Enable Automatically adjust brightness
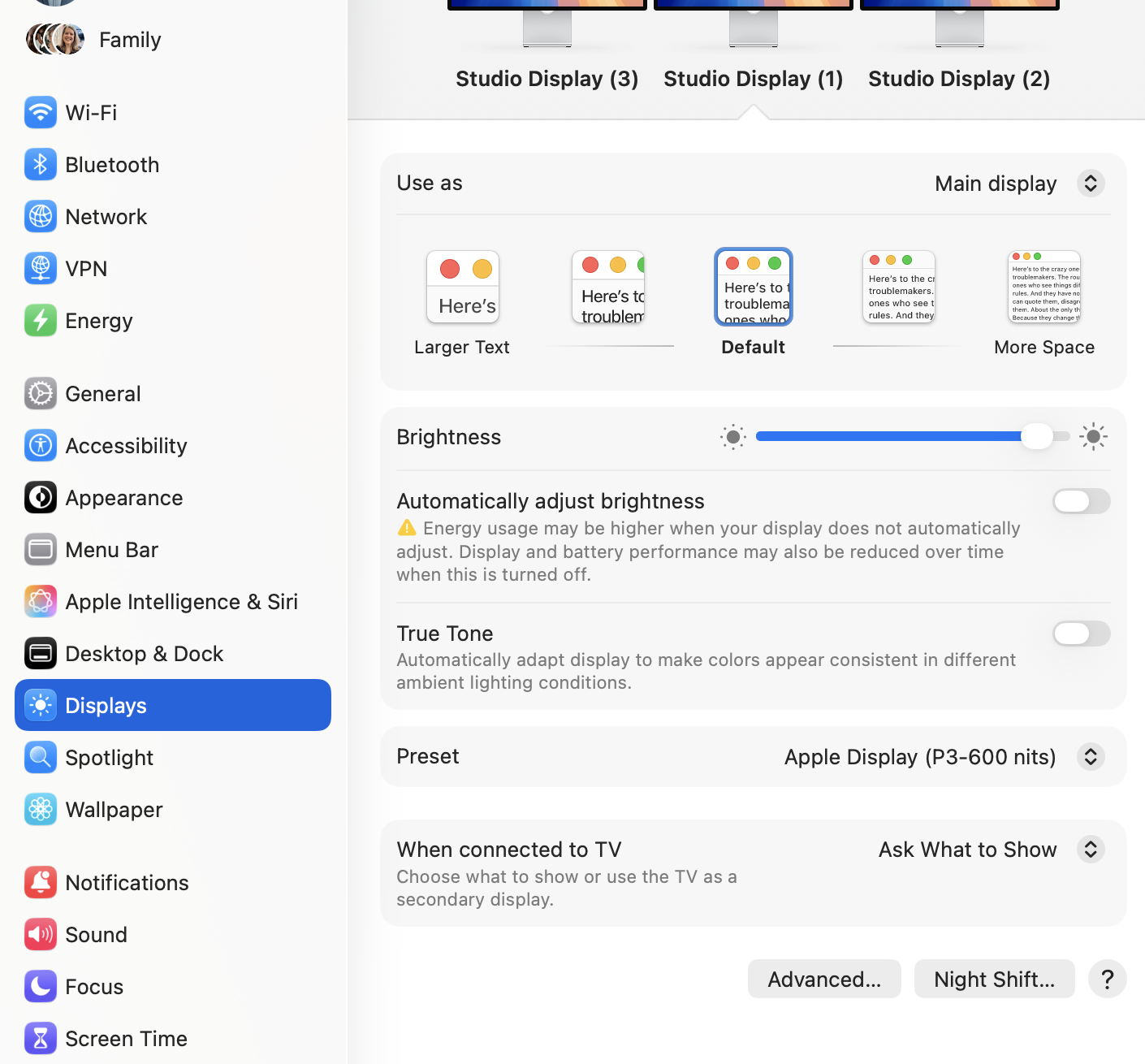1145x1064 pixels. pyautogui.click(x=1081, y=501)
